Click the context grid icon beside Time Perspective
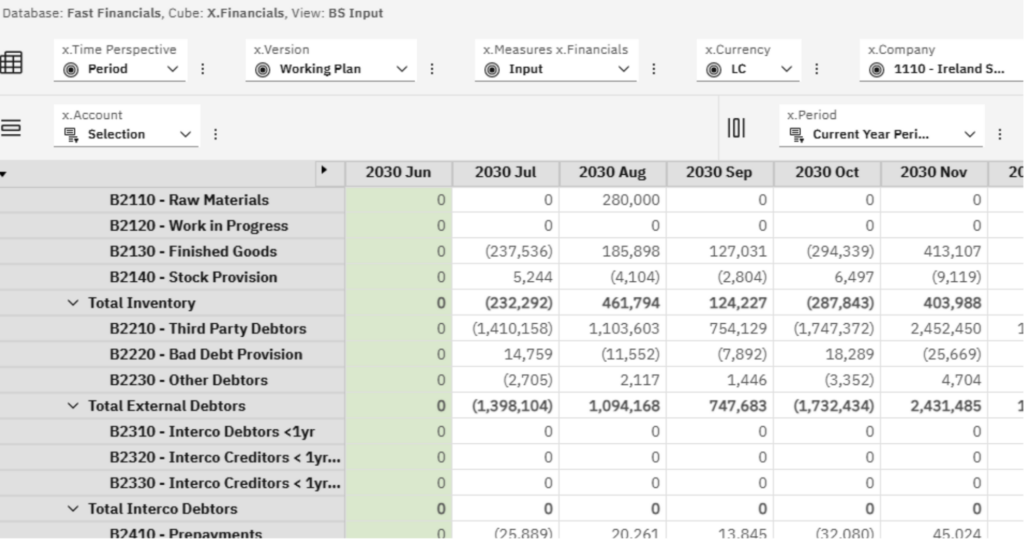Viewport: 1024px width, 539px height. click(x=12, y=62)
